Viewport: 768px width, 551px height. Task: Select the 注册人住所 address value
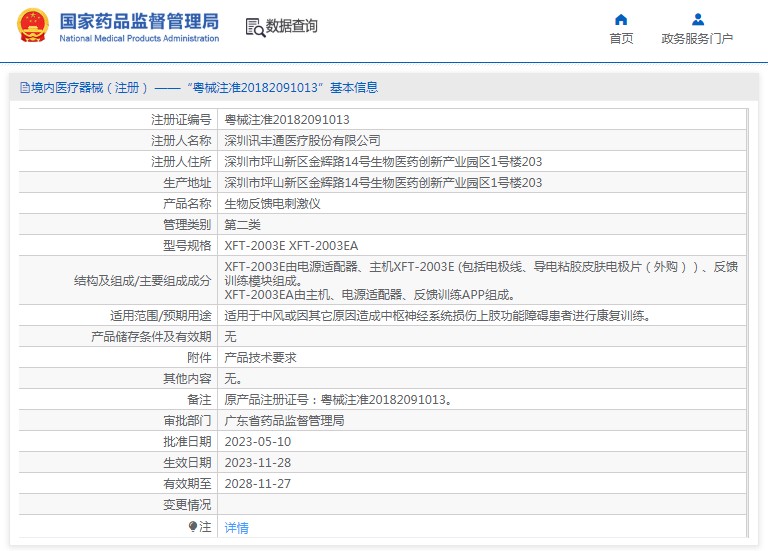pyautogui.click(x=383, y=162)
